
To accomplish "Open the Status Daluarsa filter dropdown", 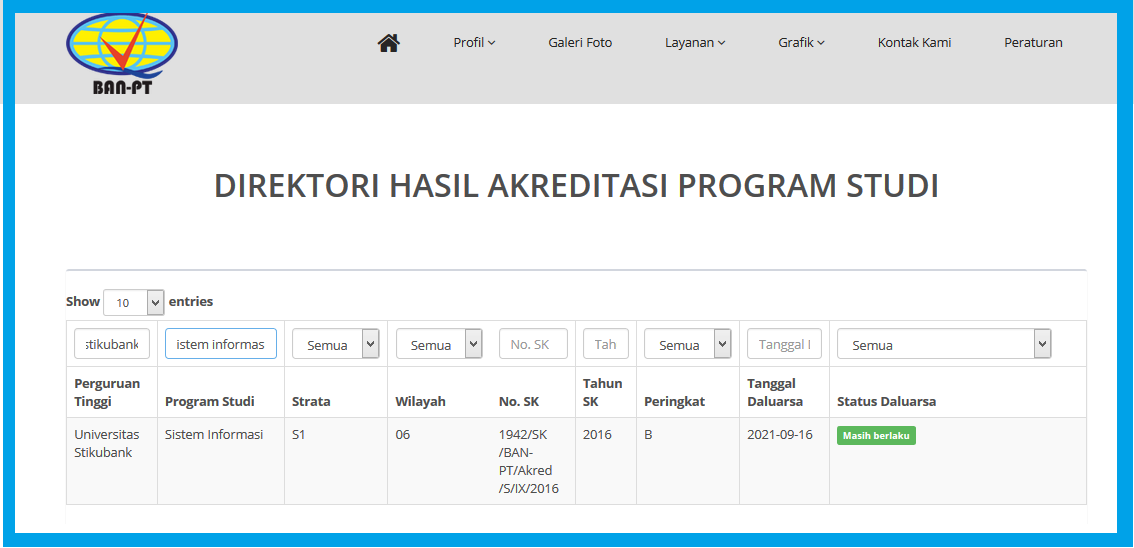I will pos(944,344).
